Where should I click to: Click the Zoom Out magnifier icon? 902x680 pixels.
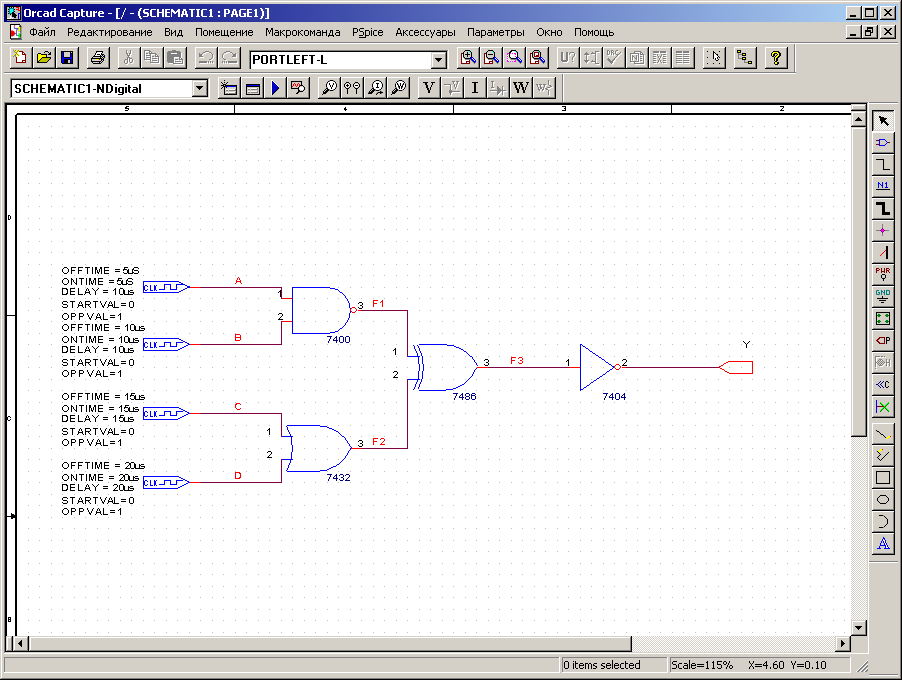(491, 58)
